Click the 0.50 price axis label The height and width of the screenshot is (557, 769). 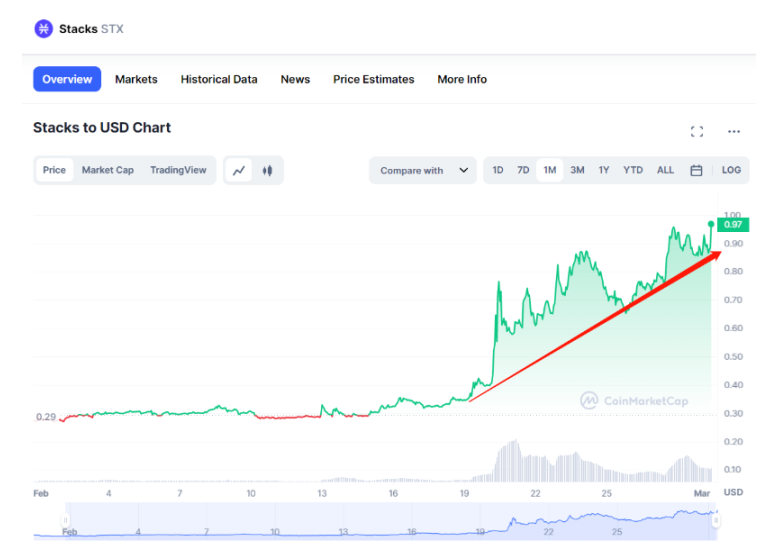coord(733,356)
